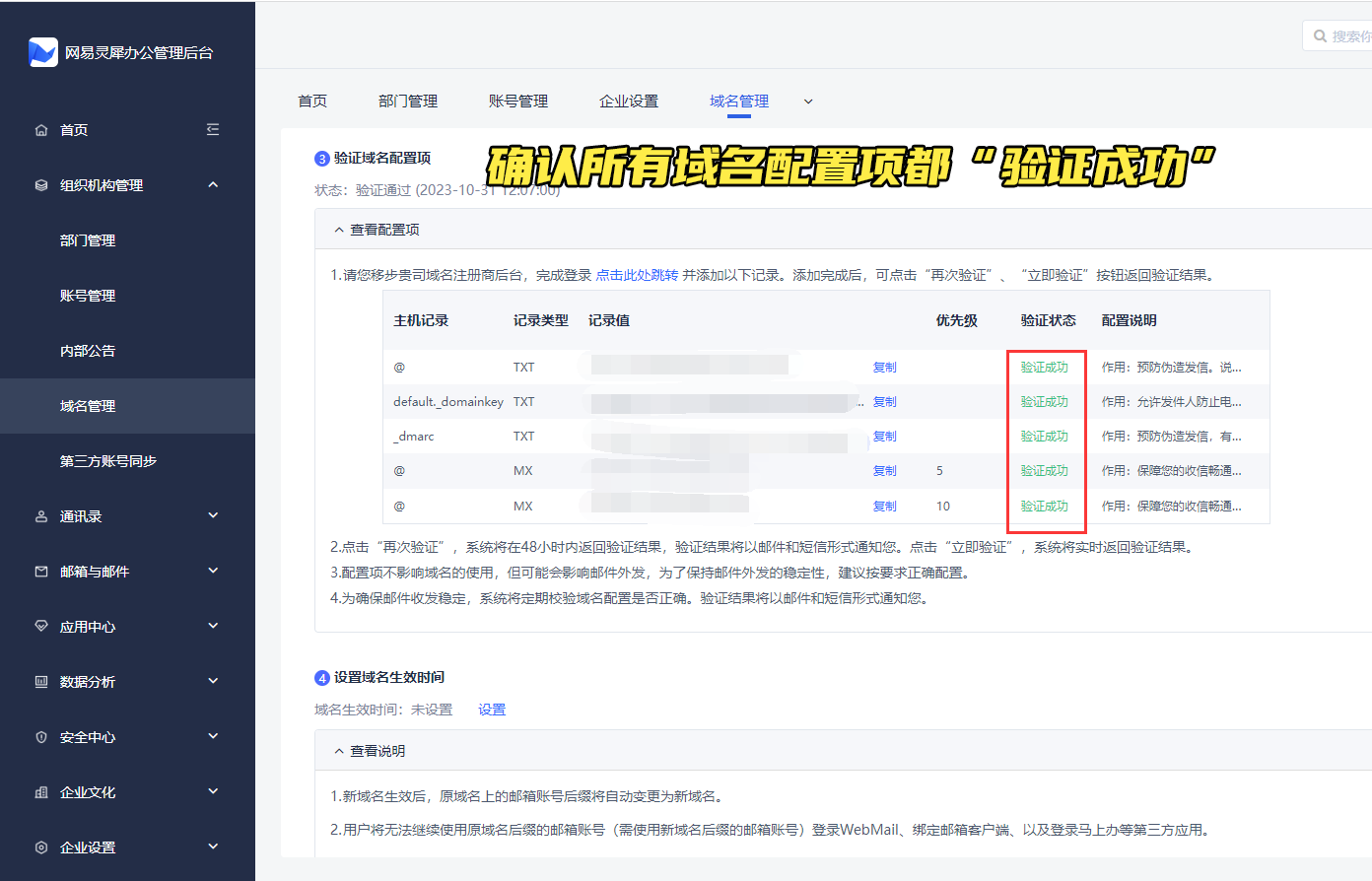
Task: Copy the @ TXT record value
Action: coord(885,367)
